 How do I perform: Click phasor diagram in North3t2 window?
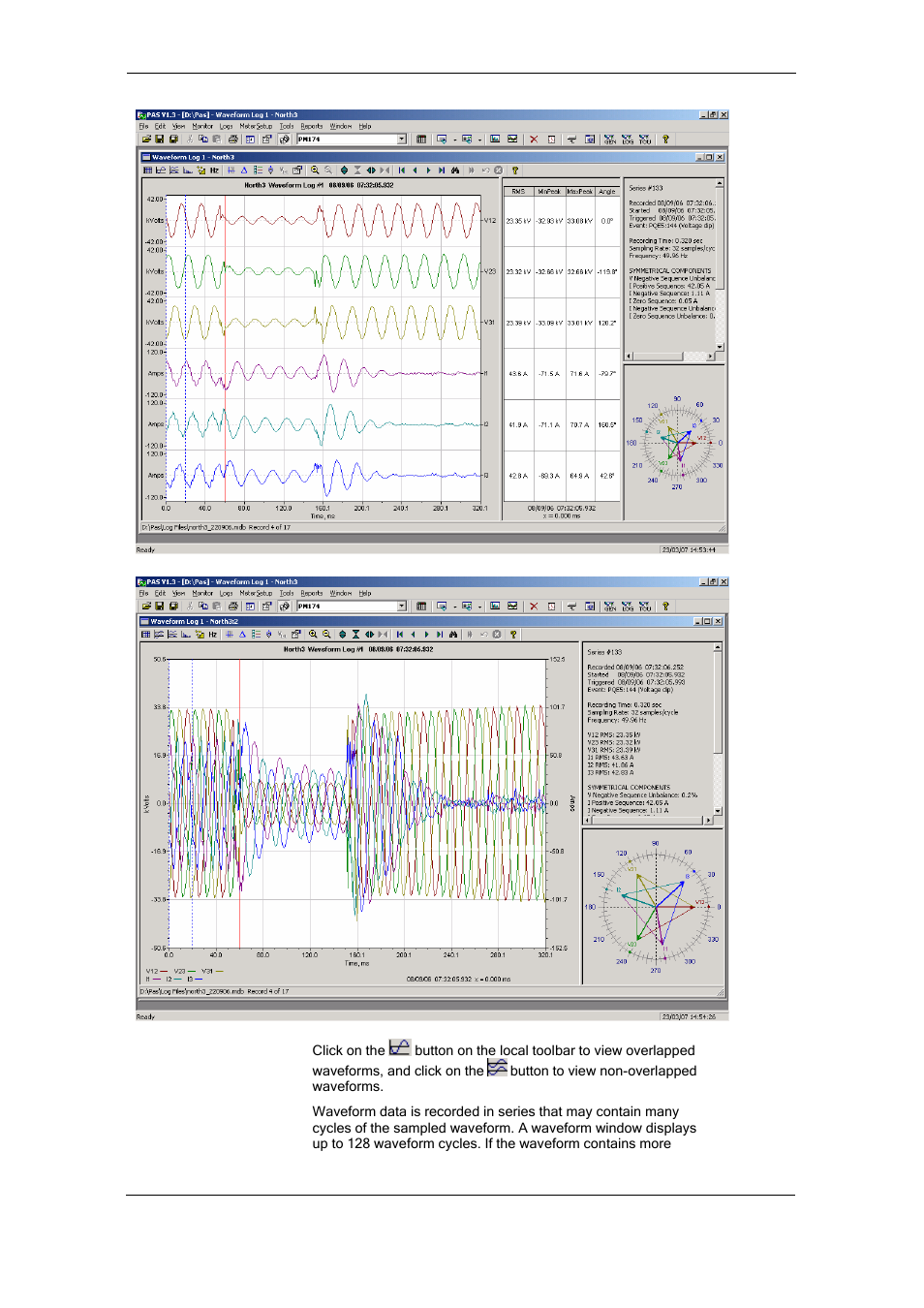tap(656, 907)
